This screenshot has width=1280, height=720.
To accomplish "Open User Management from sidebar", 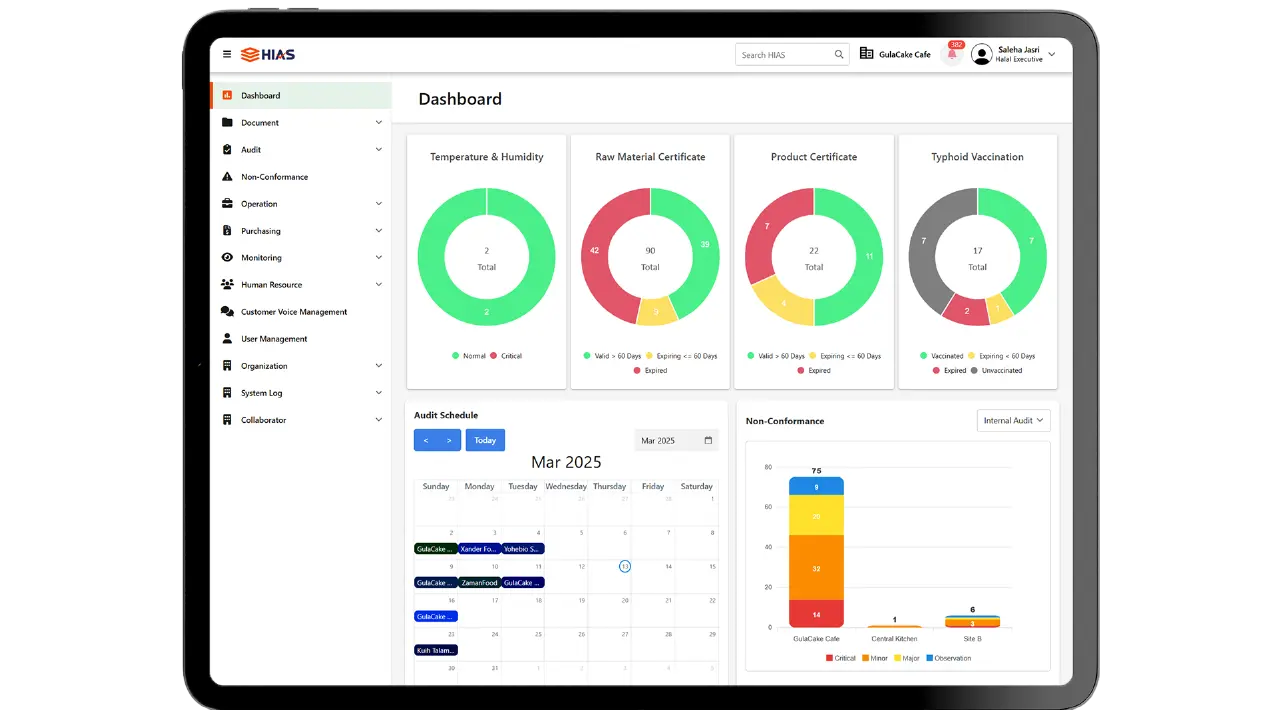I will click(273, 339).
